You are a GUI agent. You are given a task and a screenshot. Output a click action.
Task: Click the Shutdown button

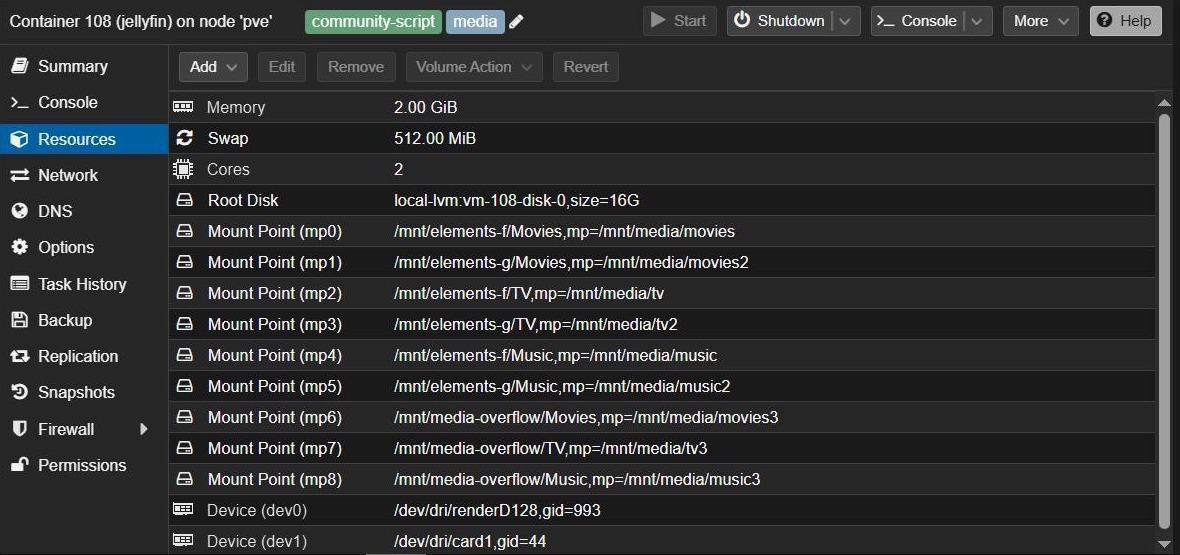(780, 21)
